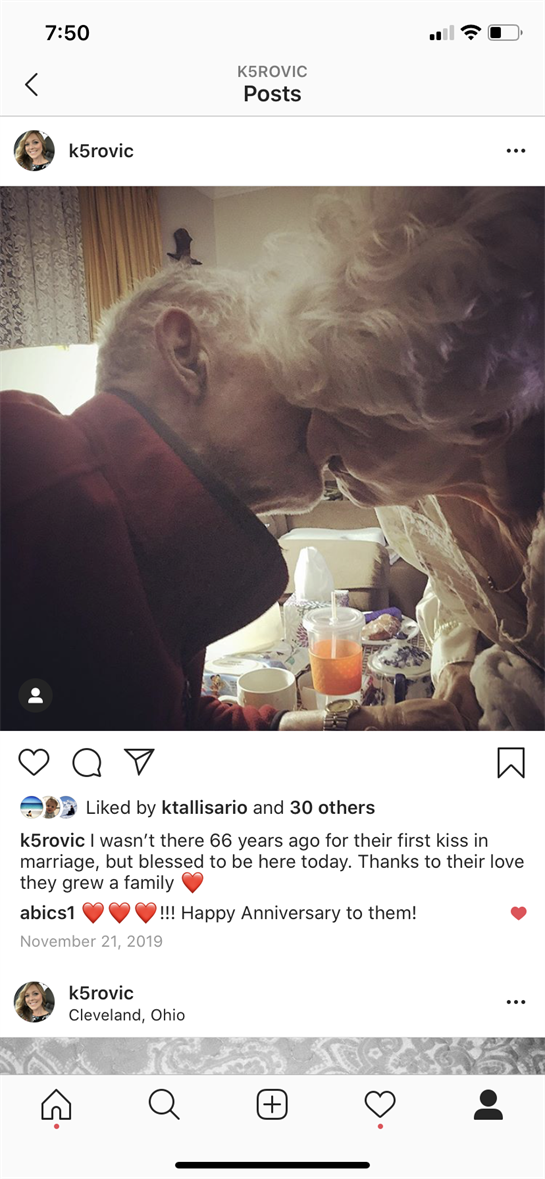View the 30 others who liked
The image size is (545, 1179).
(332, 808)
